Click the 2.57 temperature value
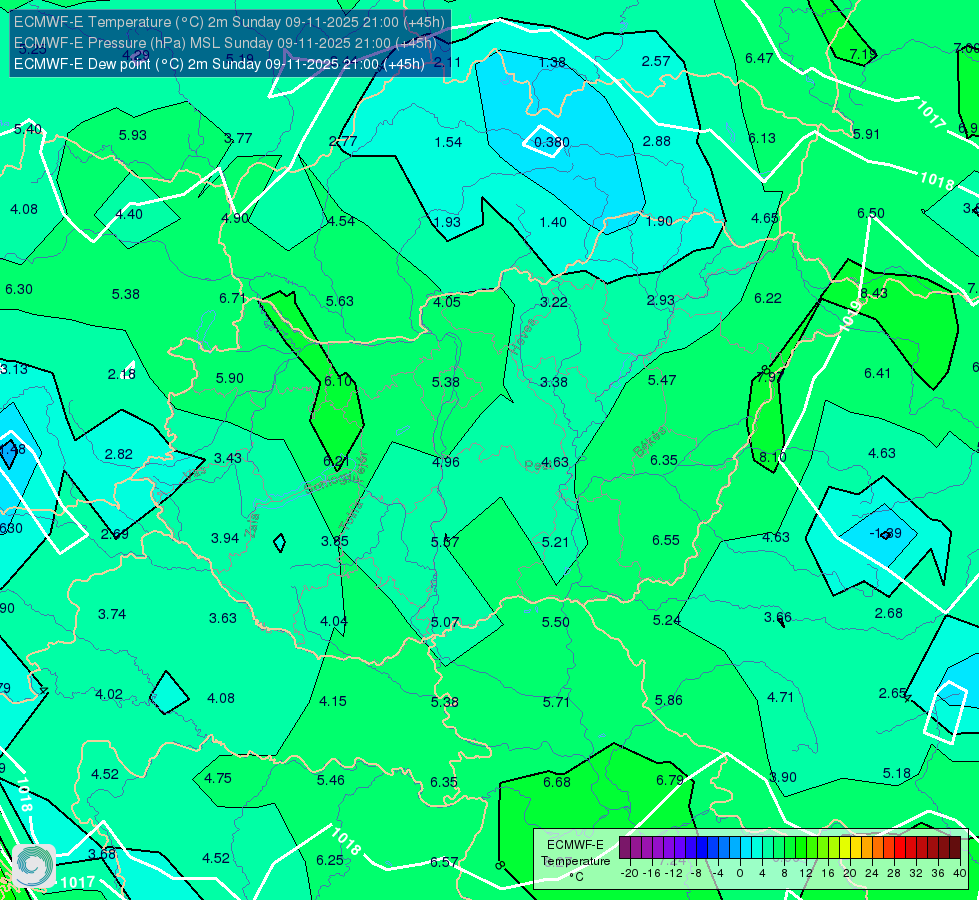 click(656, 61)
